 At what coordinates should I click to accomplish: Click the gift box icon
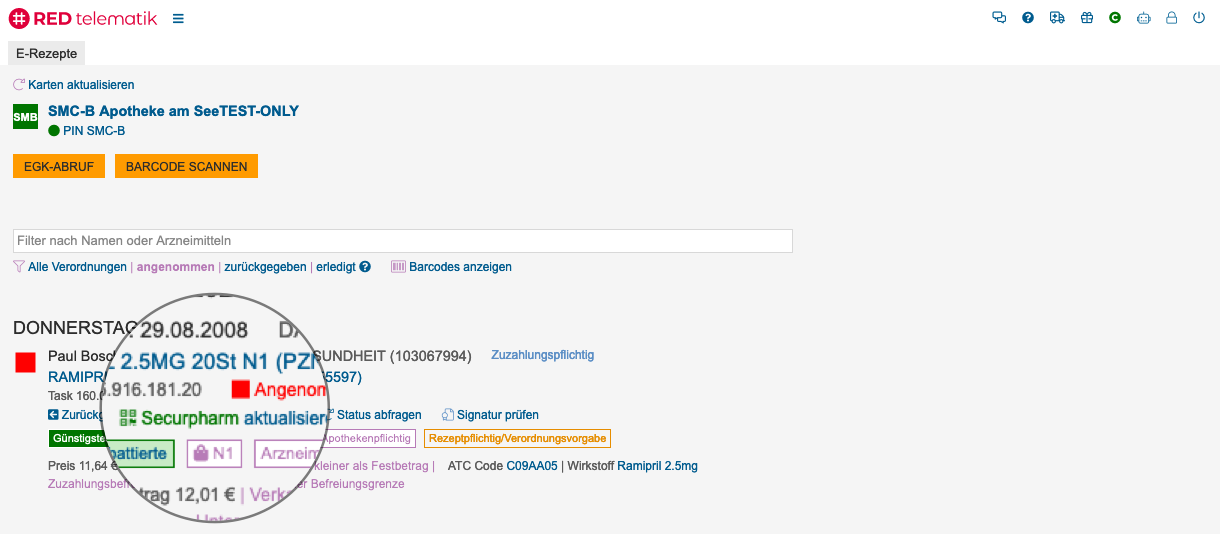(x=1087, y=18)
